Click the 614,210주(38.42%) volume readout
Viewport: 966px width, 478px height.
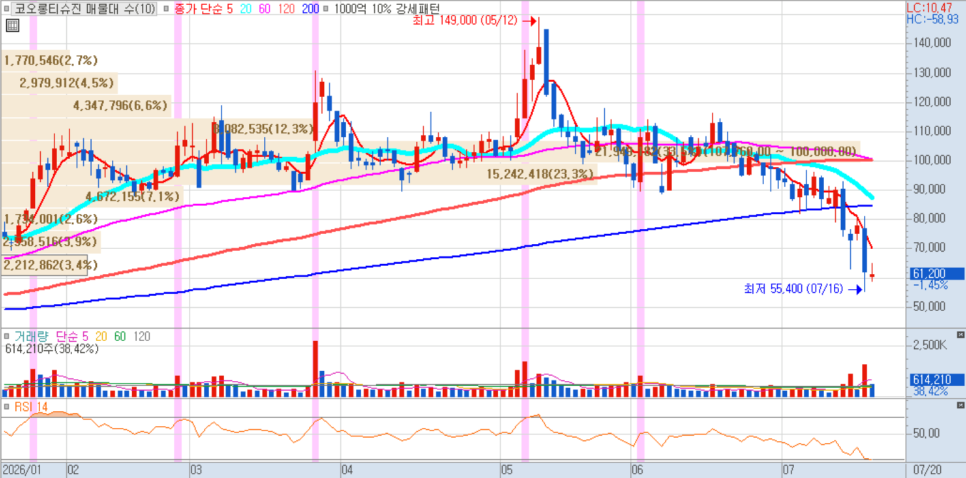tap(52, 349)
